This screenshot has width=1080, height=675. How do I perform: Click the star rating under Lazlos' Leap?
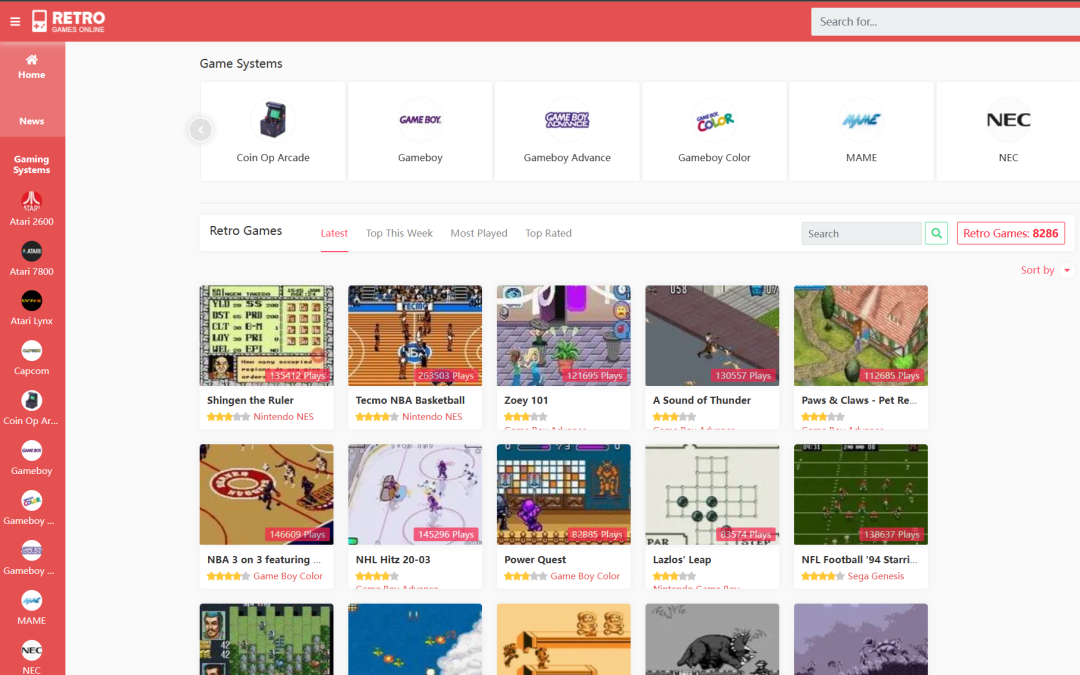(674, 576)
